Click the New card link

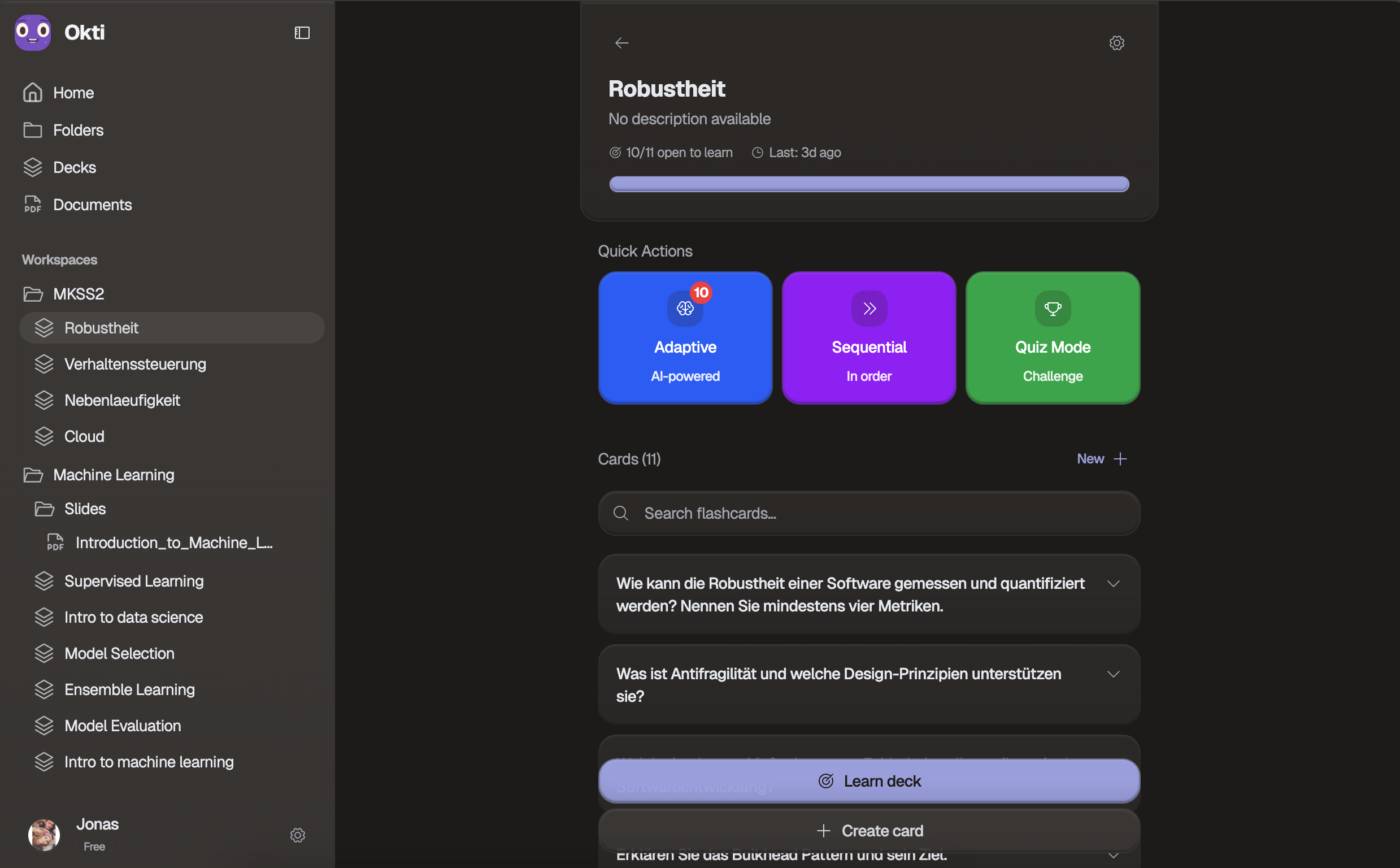coord(1102,459)
